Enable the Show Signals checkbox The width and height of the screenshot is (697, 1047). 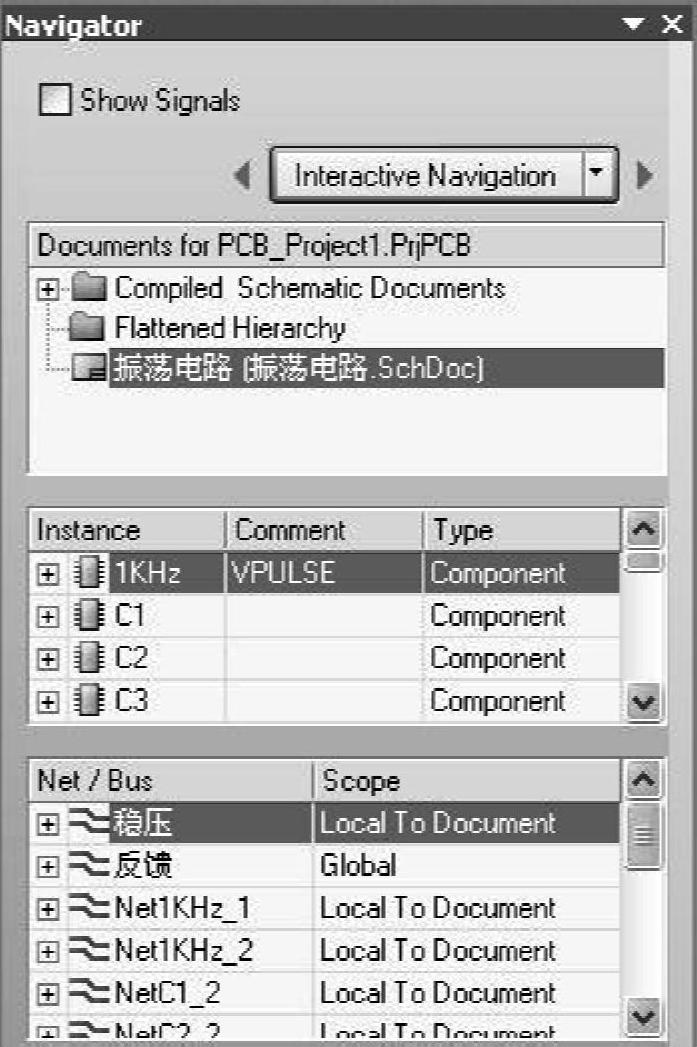point(55,99)
